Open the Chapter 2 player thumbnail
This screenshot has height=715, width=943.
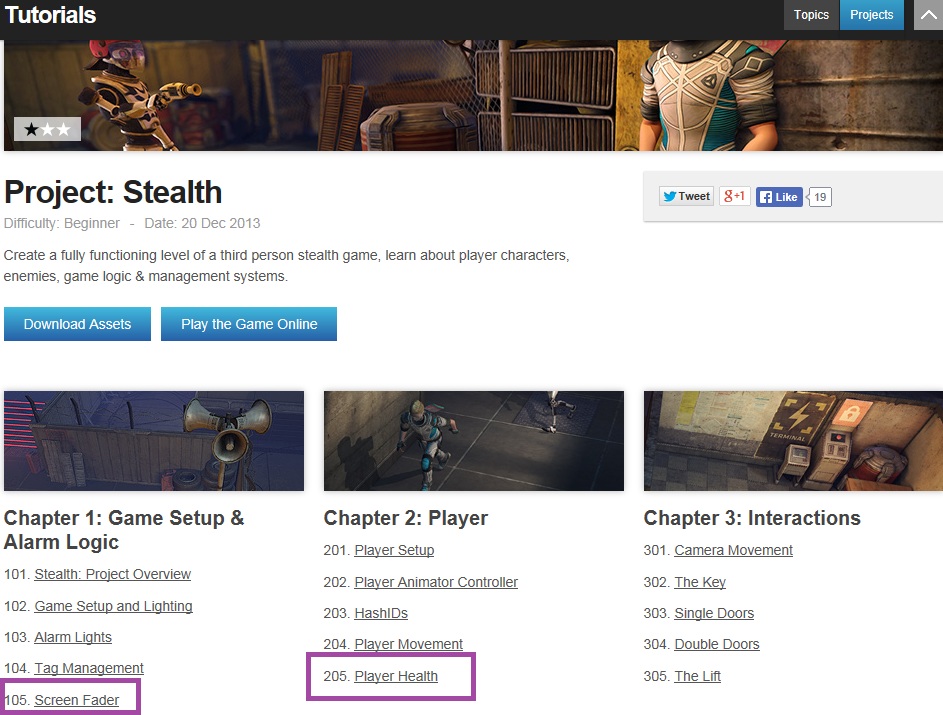click(x=474, y=441)
